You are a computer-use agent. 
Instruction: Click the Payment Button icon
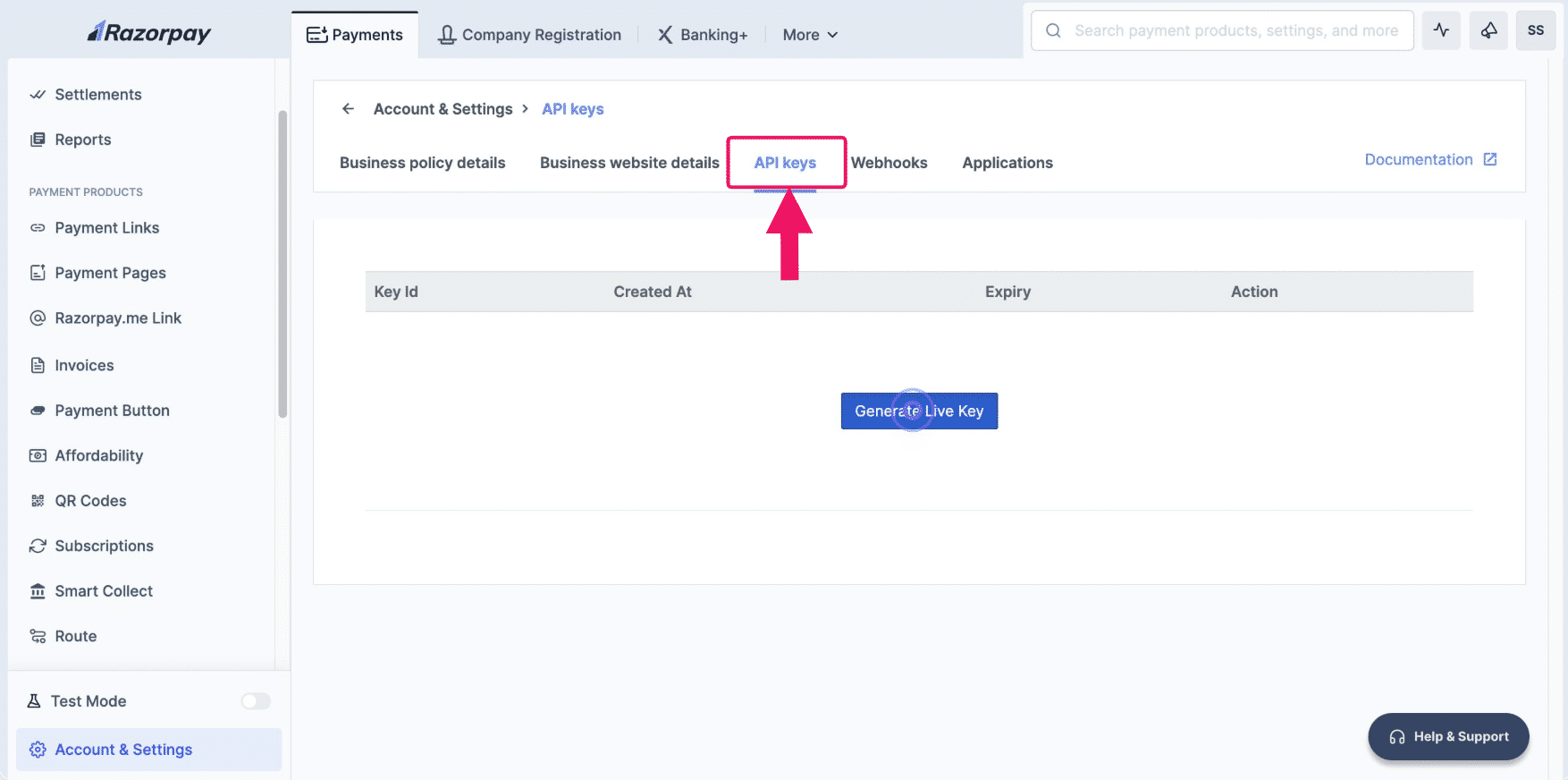point(38,411)
